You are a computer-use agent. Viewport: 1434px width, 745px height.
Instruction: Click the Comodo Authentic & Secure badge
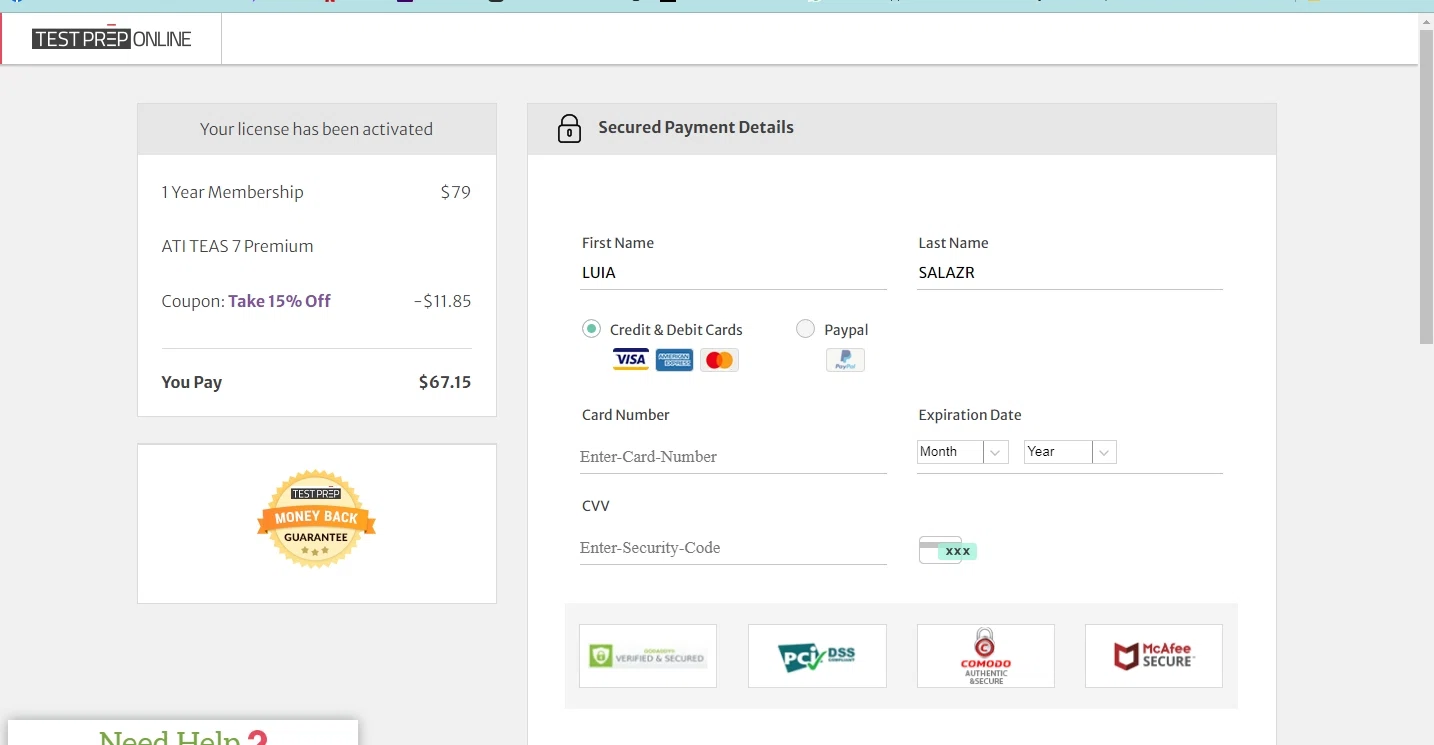(986, 656)
